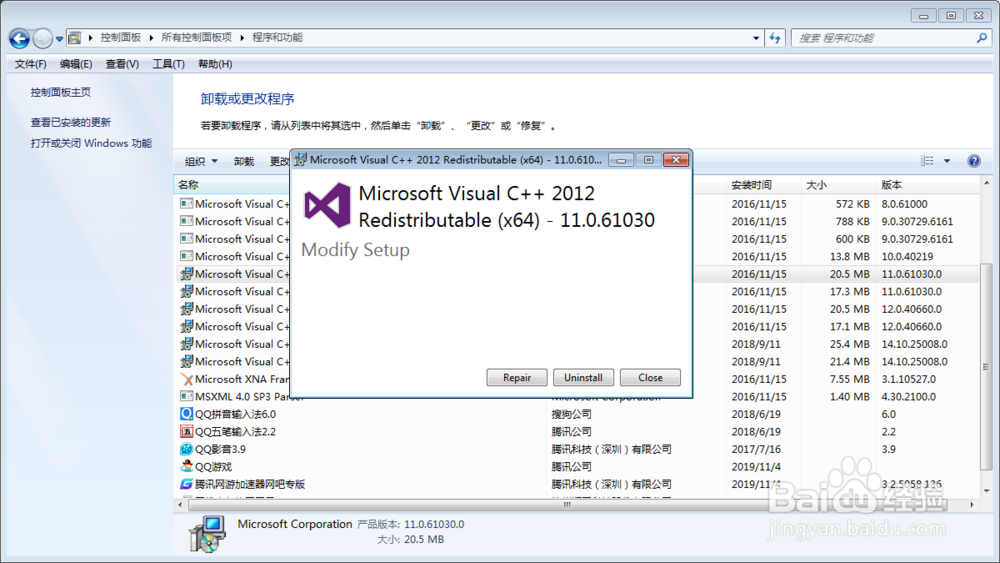The image size is (1000, 563).
Task: Click publisher 搜狗公司 in the list
Action: click(571, 414)
